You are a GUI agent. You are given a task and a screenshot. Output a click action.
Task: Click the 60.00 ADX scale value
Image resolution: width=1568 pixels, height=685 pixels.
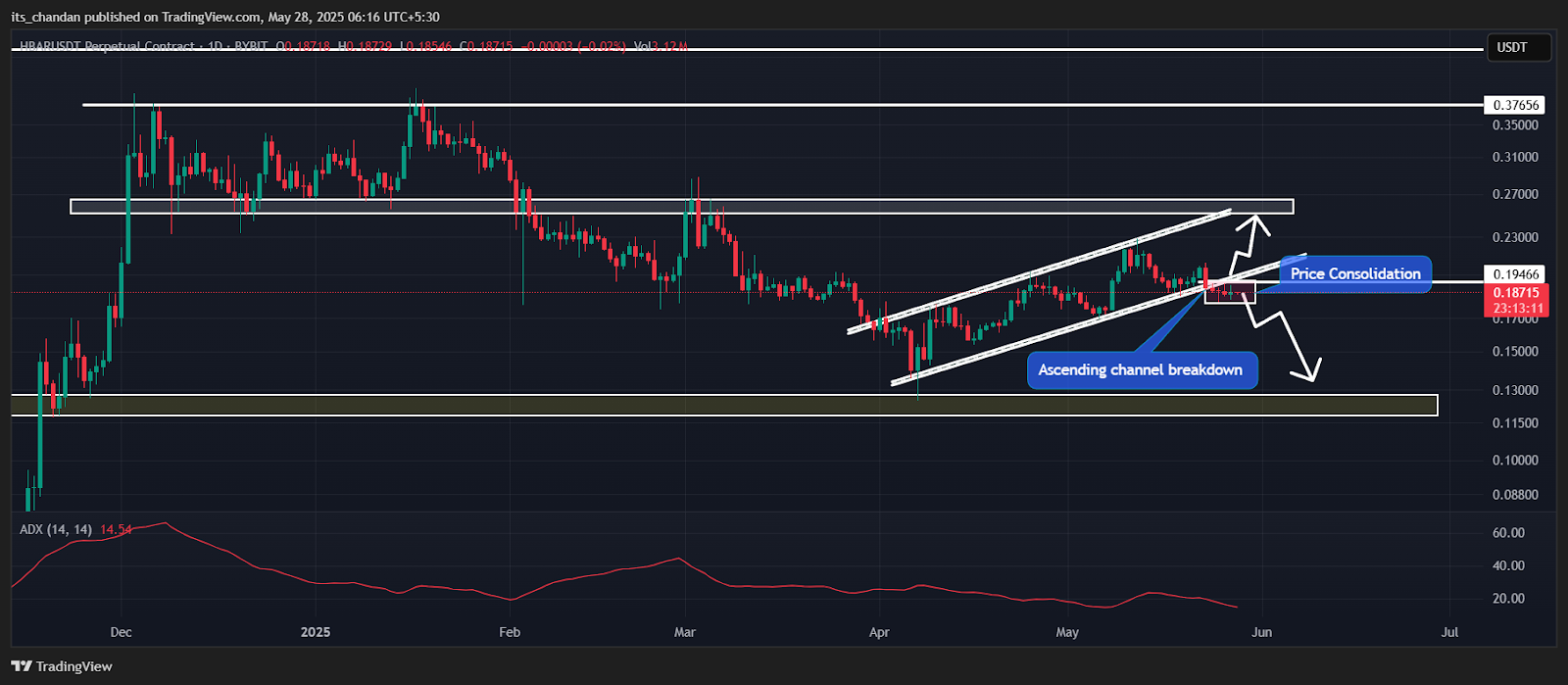click(1509, 533)
